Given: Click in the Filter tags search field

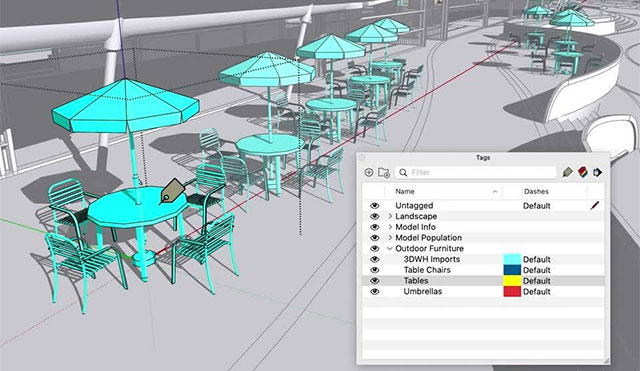Looking at the screenshot, I should tap(476, 173).
